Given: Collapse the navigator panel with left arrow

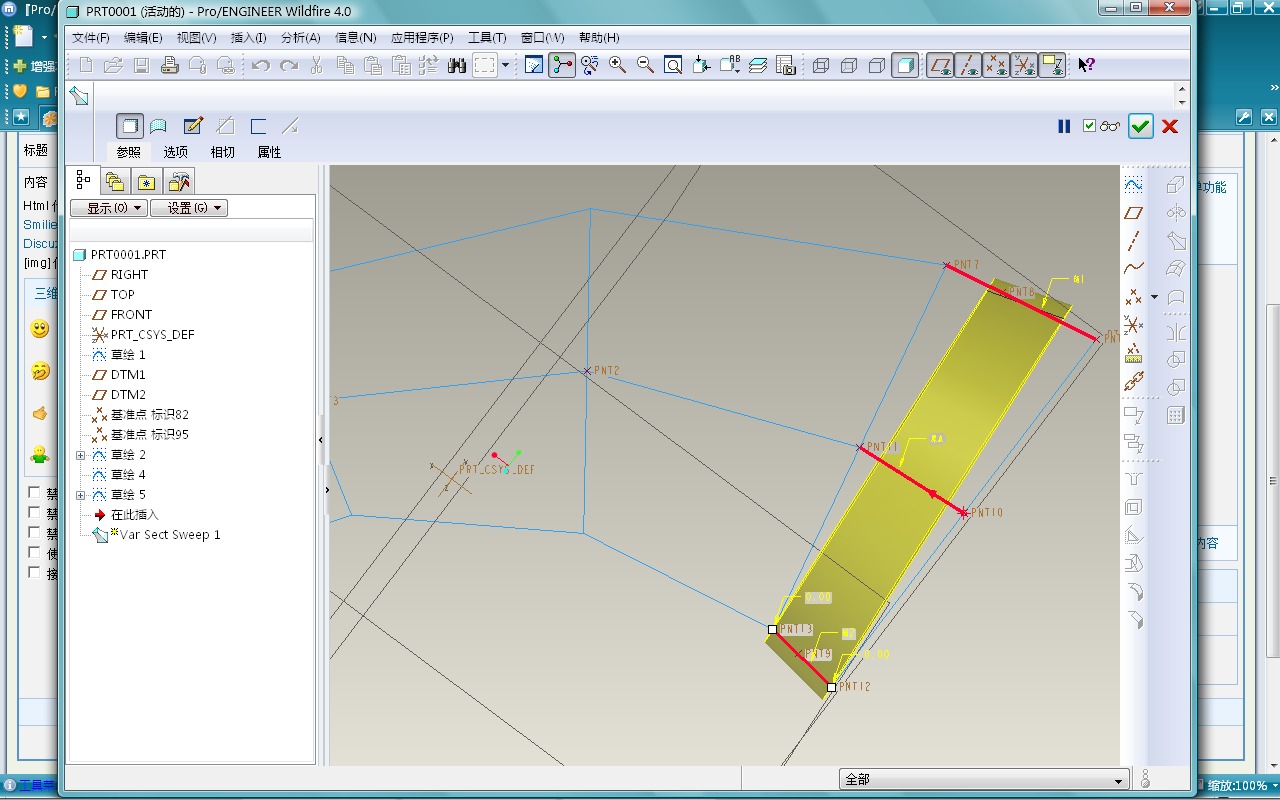Looking at the screenshot, I should pyautogui.click(x=322, y=440).
